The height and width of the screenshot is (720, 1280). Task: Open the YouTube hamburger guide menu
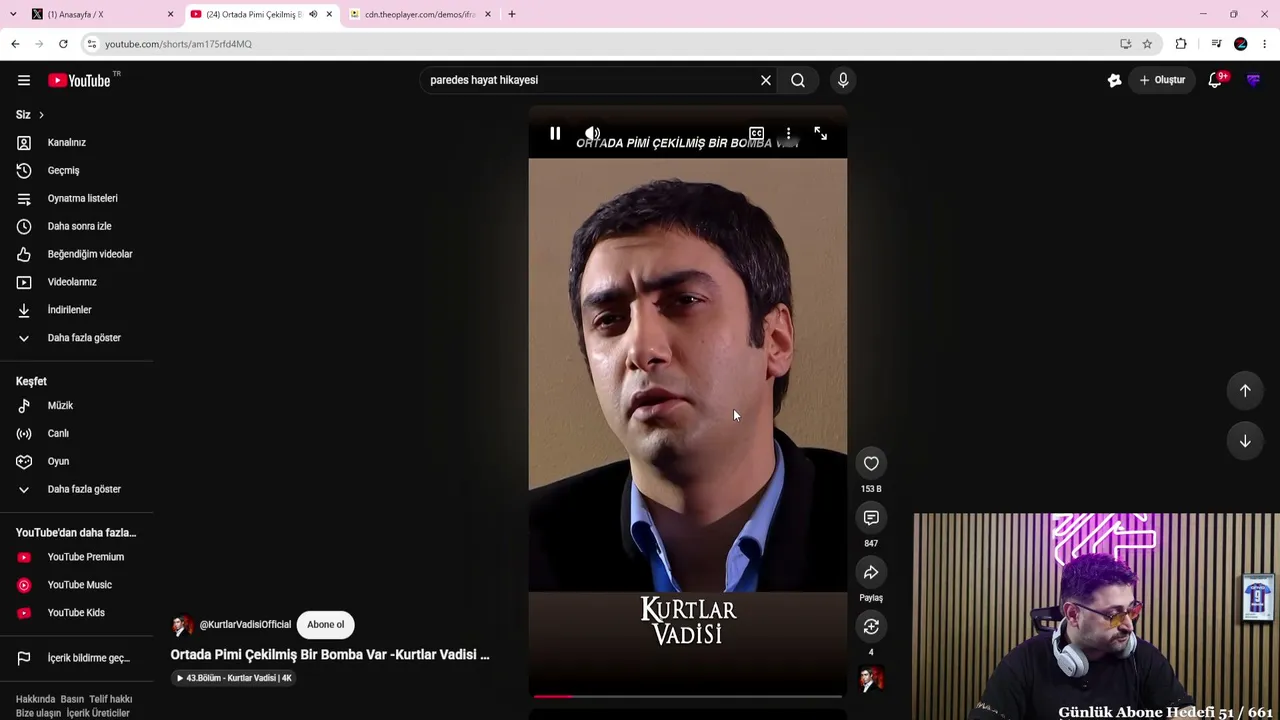24,80
